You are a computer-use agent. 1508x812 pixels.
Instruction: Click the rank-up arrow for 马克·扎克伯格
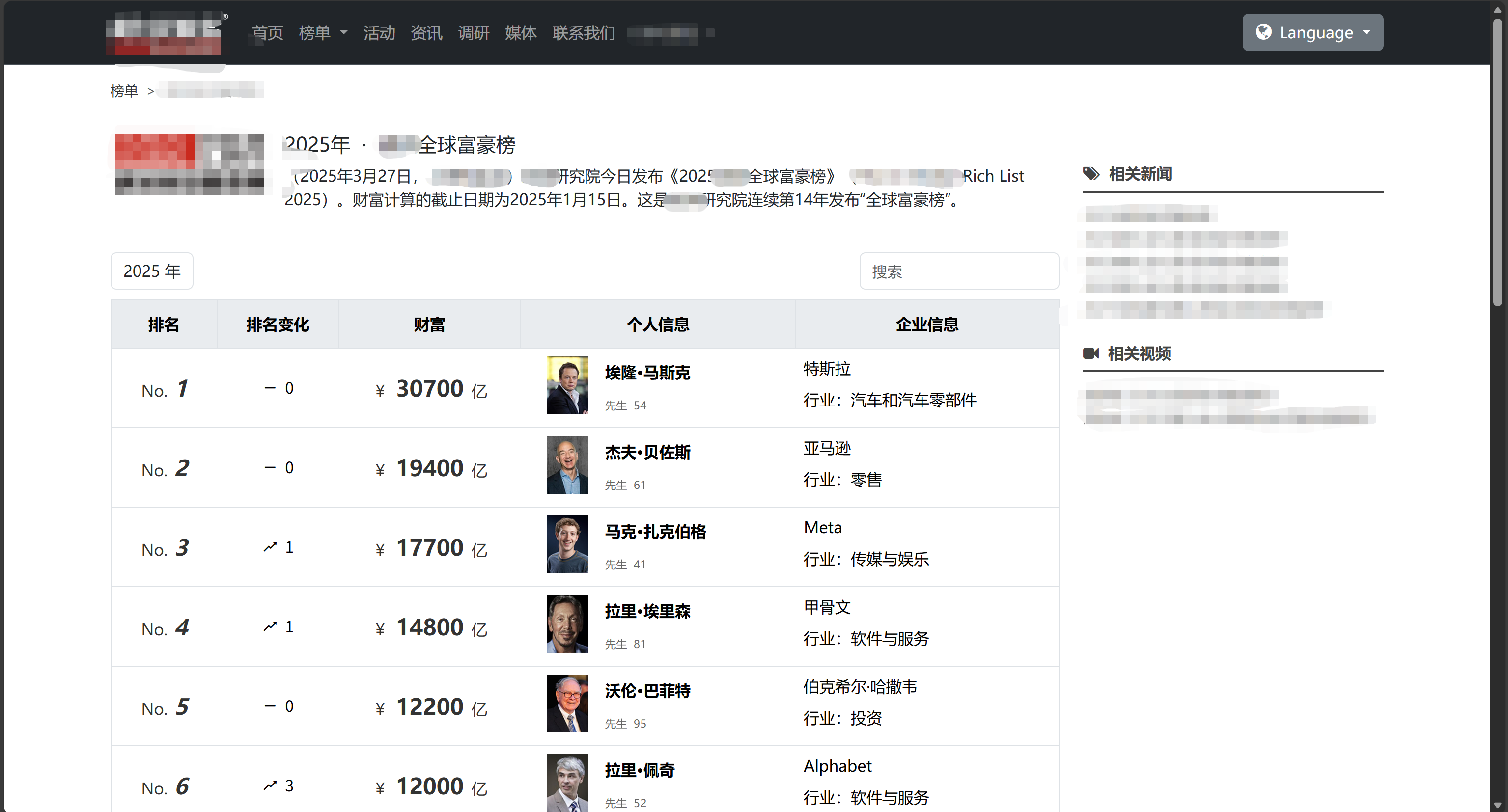tap(270, 547)
